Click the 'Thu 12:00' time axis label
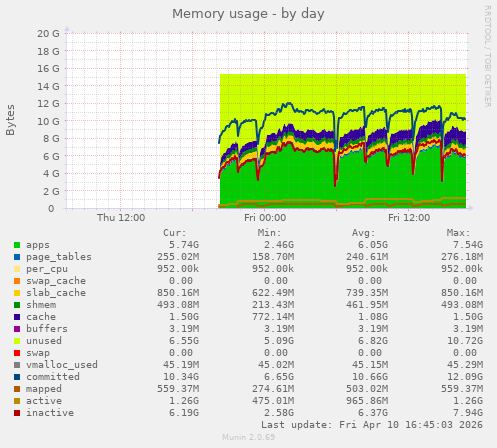The width and height of the screenshot is (497, 448). [121, 218]
